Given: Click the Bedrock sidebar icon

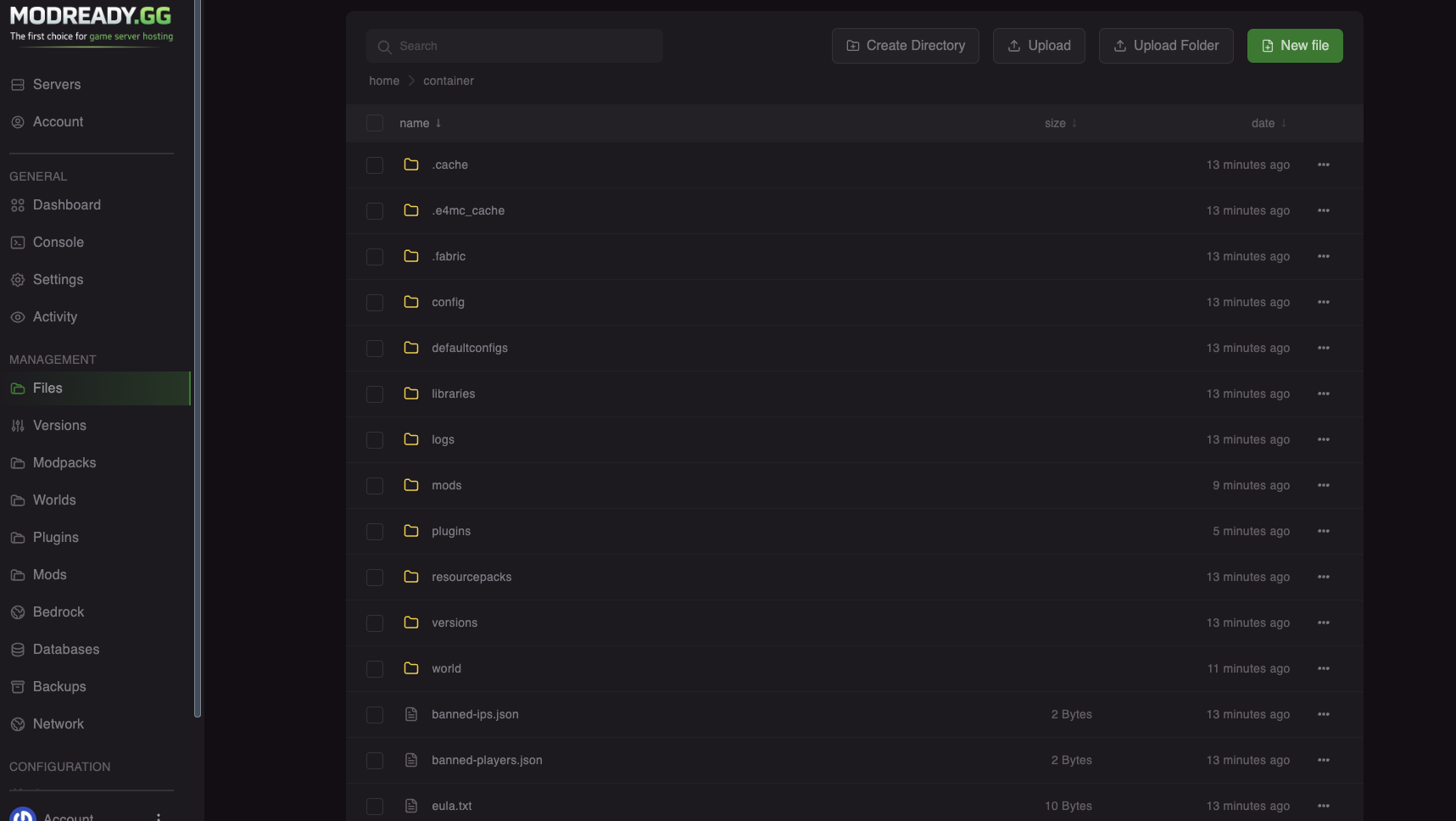Looking at the screenshot, I should coord(17,612).
